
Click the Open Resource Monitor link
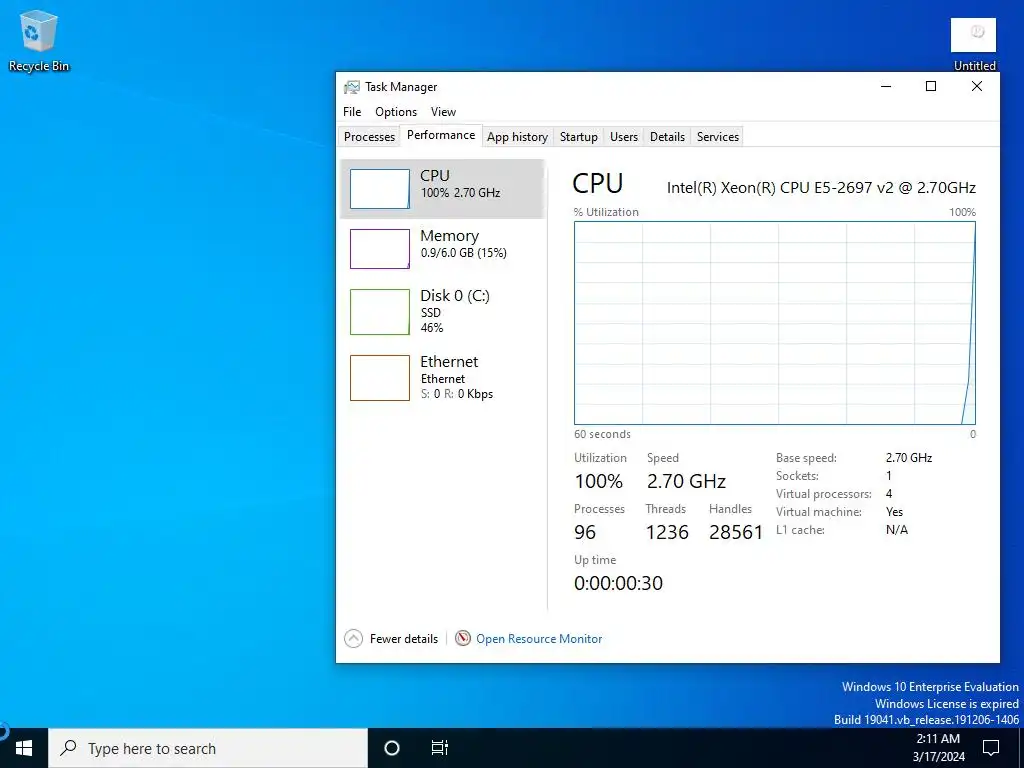539,639
